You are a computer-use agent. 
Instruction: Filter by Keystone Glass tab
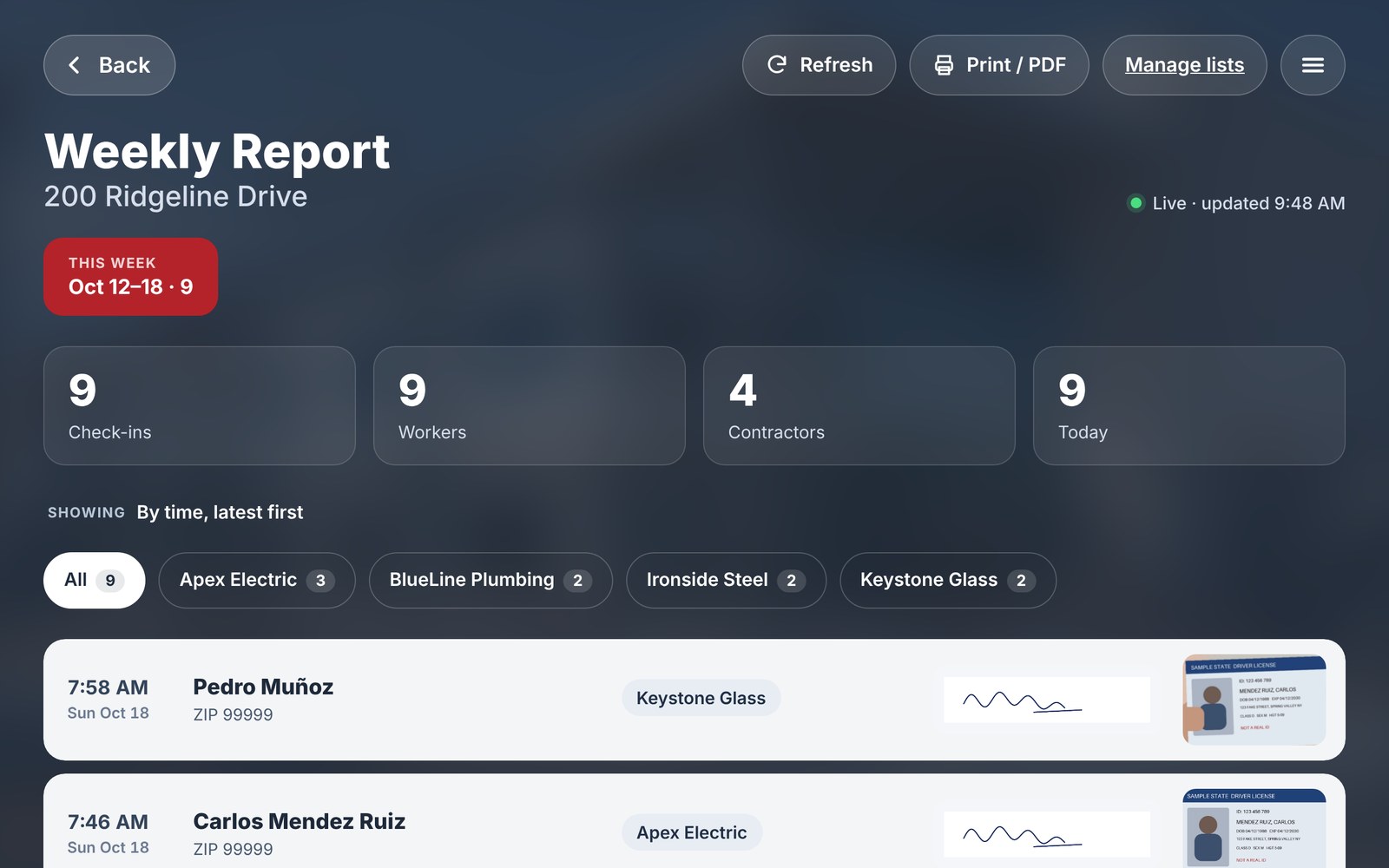(x=948, y=580)
